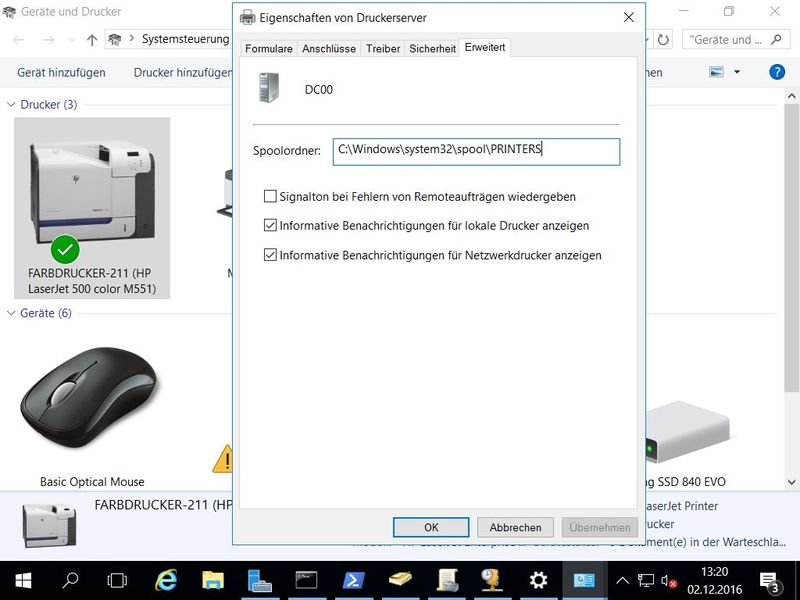The width and height of the screenshot is (800, 600).
Task: Go up one folder level arrow
Action: [x=92, y=40]
